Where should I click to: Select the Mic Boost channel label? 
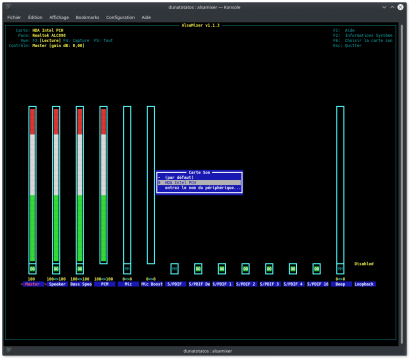[x=152, y=284]
